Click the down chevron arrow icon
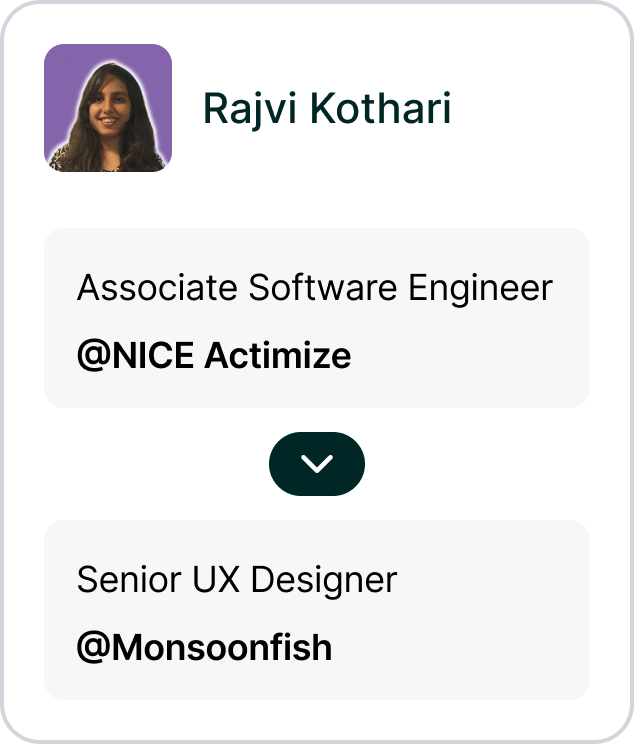634x744 pixels. [x=317, y=464]
